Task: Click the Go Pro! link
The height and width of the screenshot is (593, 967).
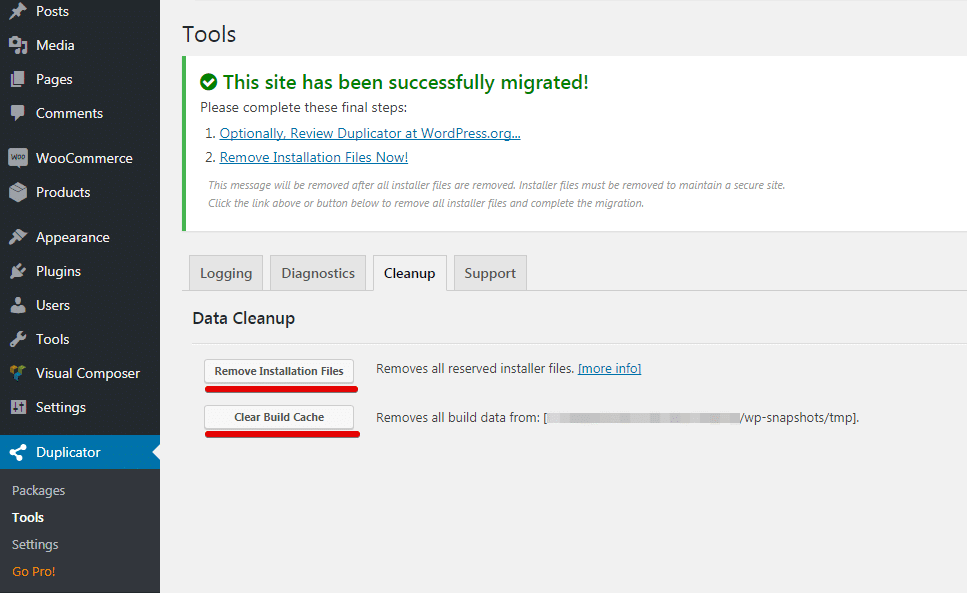Action: coord(34,571)
